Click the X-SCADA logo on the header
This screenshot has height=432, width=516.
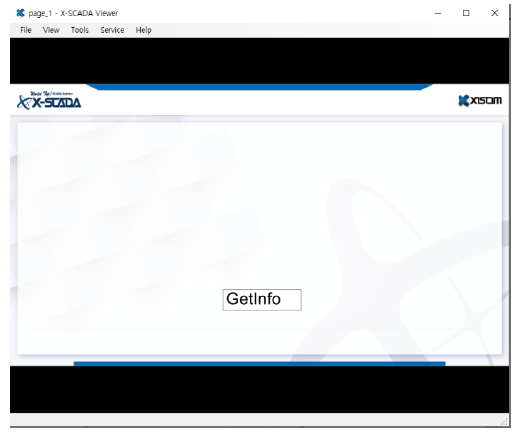(49, 100)
